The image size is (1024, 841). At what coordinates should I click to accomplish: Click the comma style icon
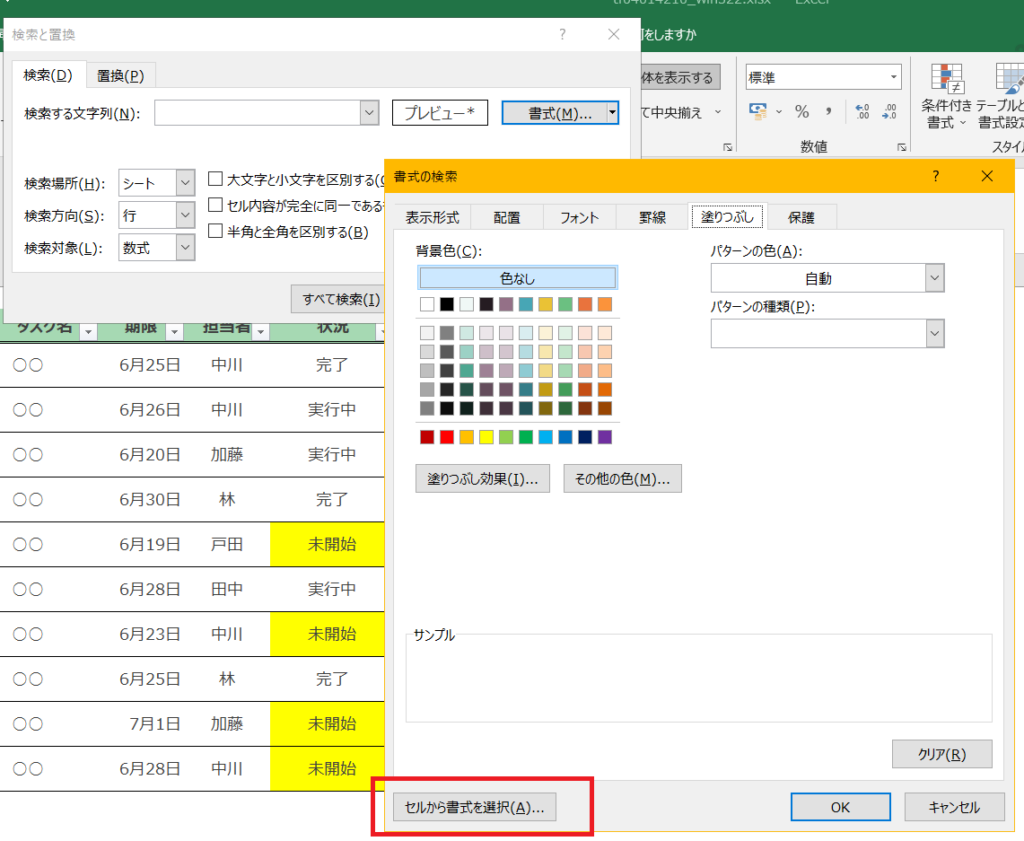(x=828, y=112)
